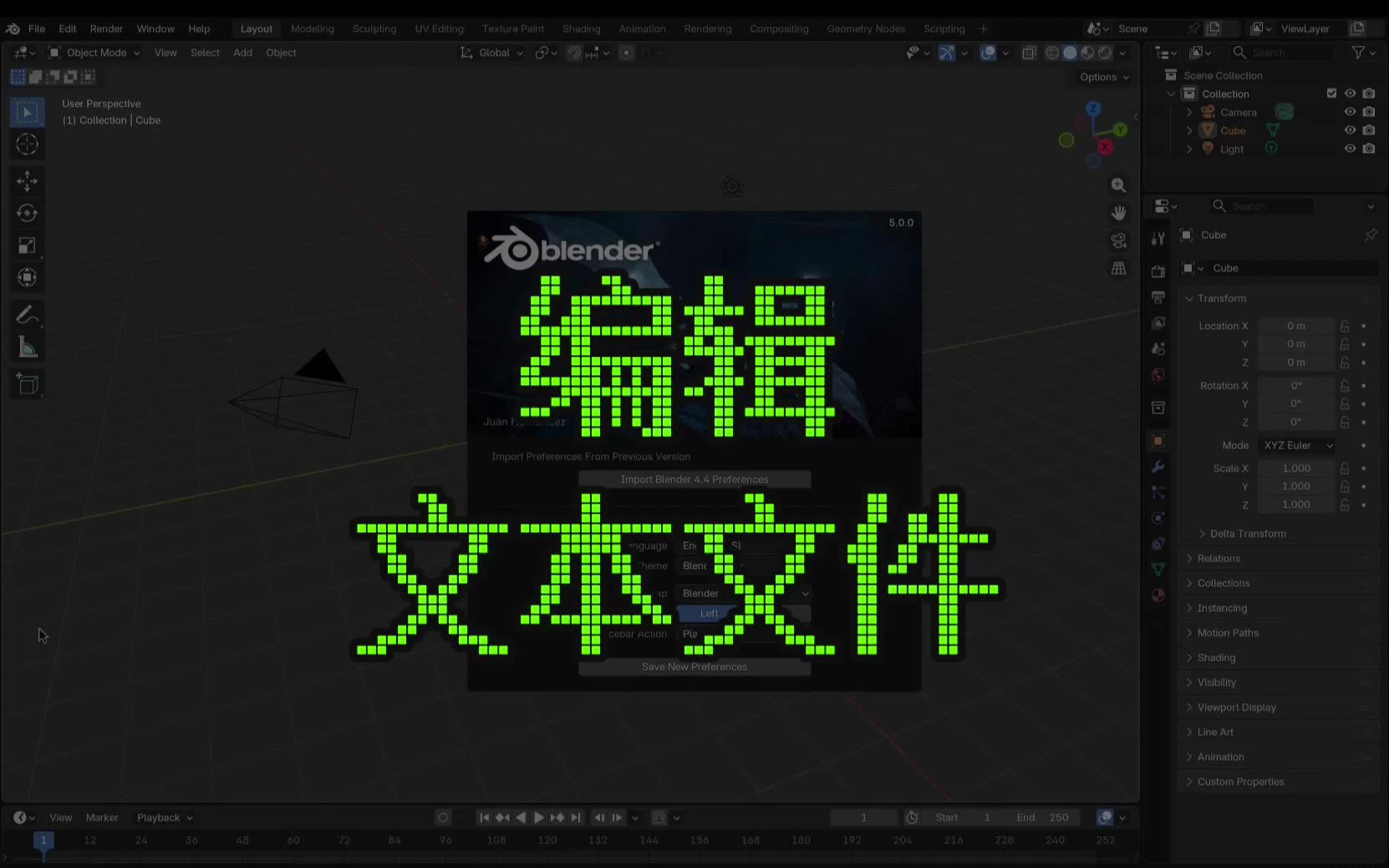Viewport: 1389px width, 868px height.
Task: Uncheck the Collection exclude checkbox
Action: point(1331,94)
